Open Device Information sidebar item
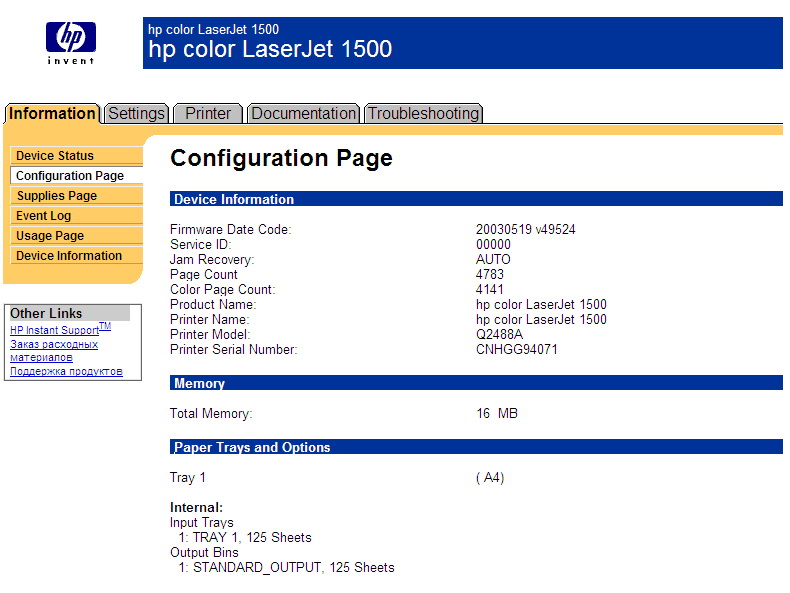The width and height of the screenshot is (790, 593). [x=77, y=255]
